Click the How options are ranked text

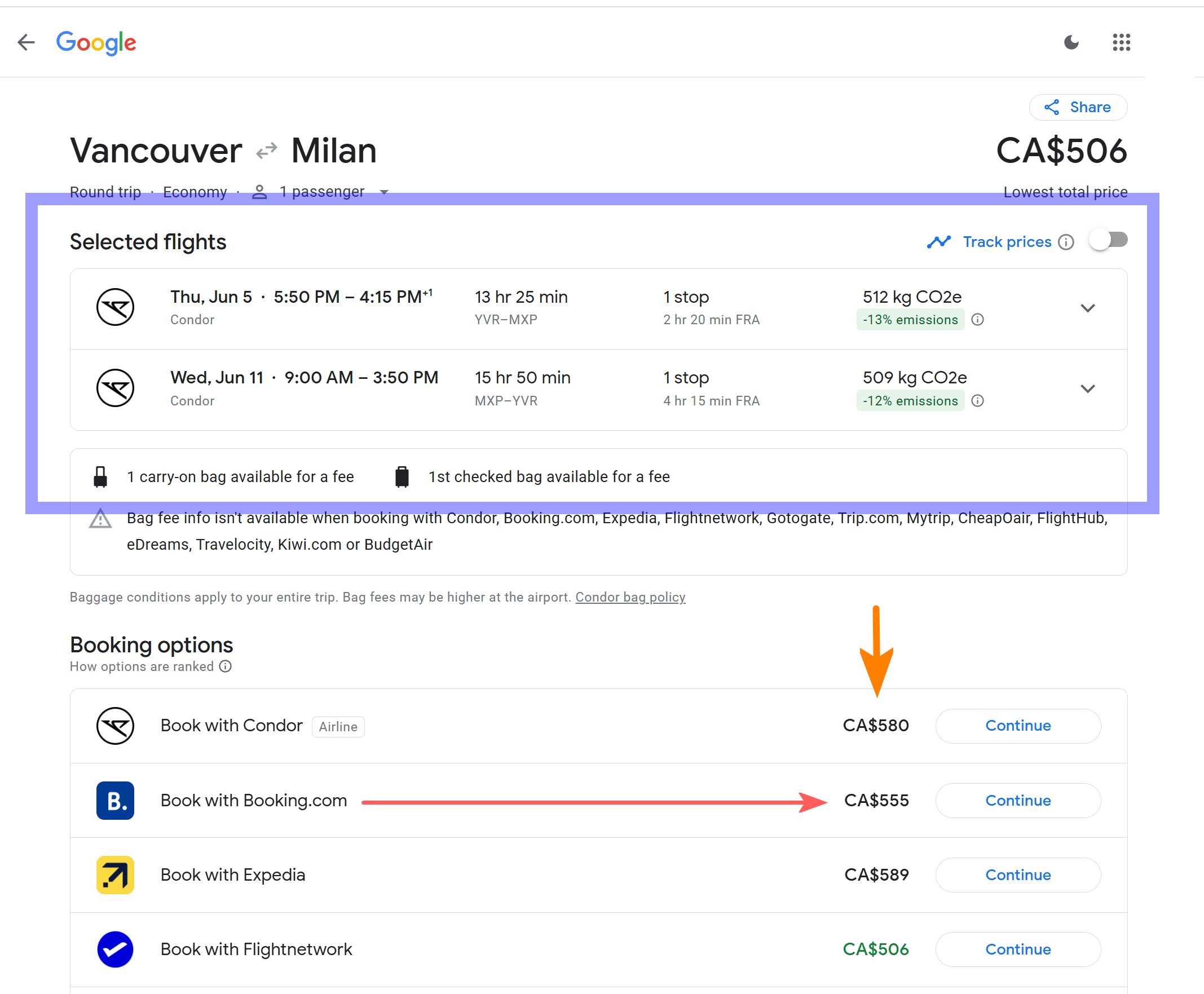(142, 666)
